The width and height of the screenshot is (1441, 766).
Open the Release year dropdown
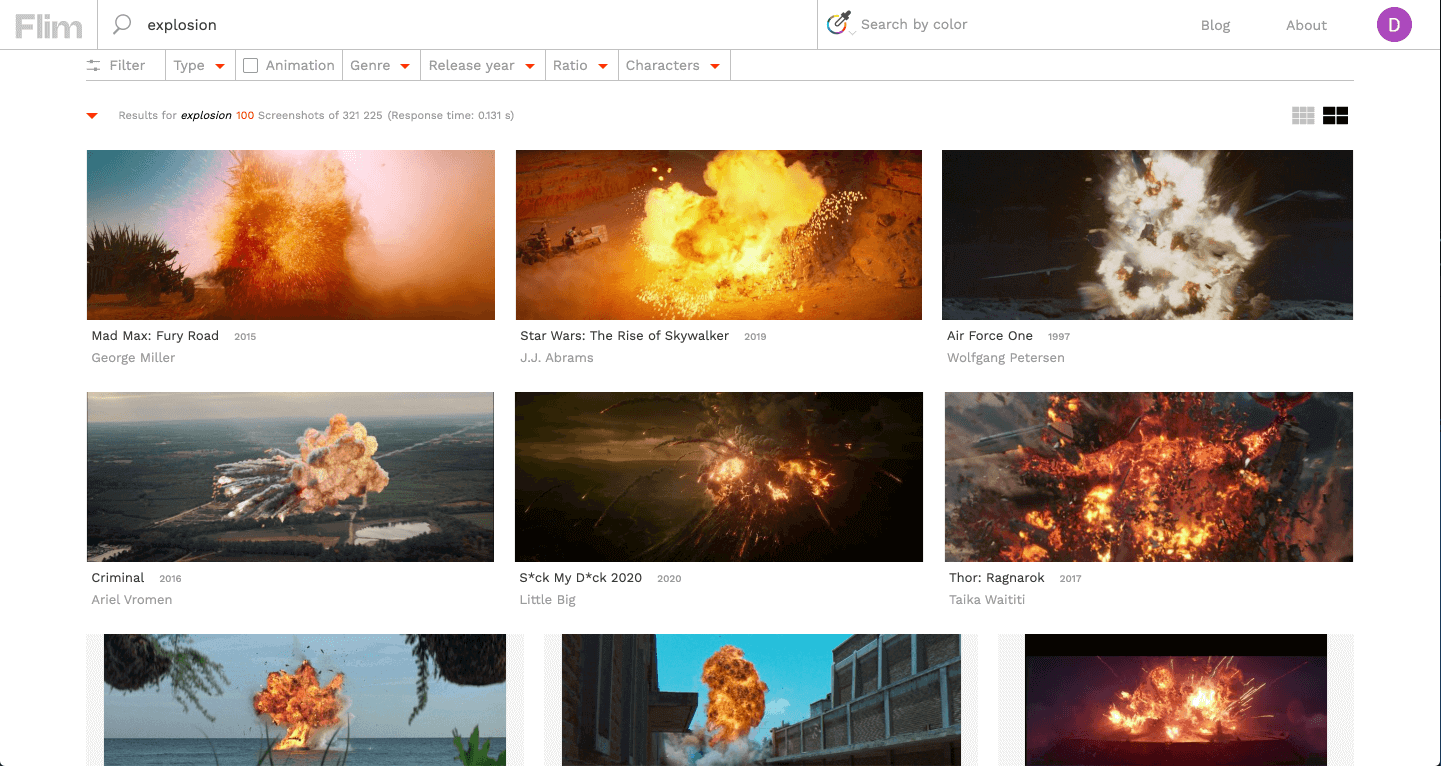(482, 65)
